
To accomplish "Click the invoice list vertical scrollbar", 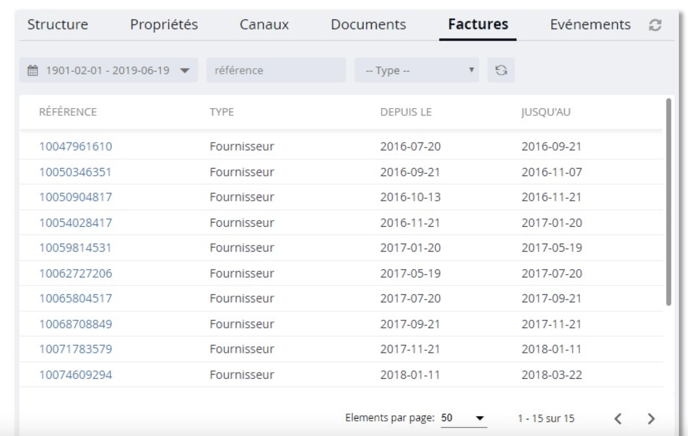I will 668,202.
